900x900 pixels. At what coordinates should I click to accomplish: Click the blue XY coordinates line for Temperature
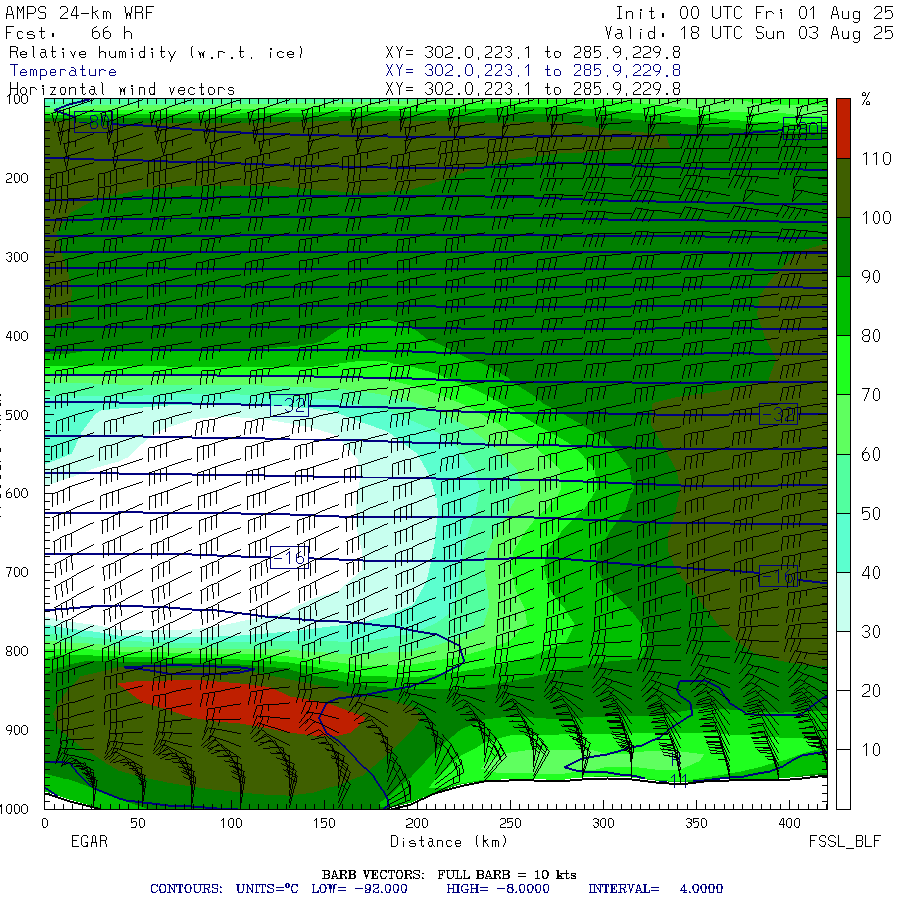533,71
